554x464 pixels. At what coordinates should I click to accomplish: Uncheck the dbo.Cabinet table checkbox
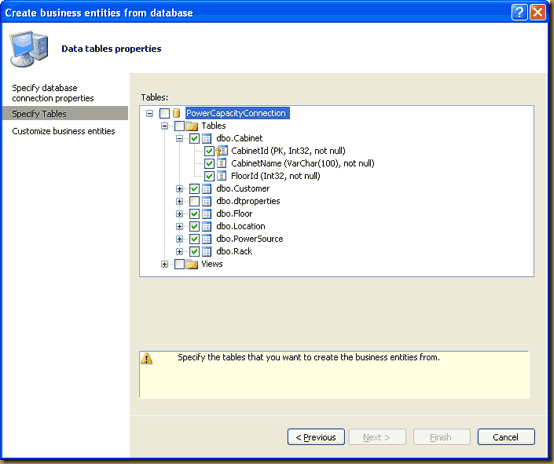pos(194,139)
